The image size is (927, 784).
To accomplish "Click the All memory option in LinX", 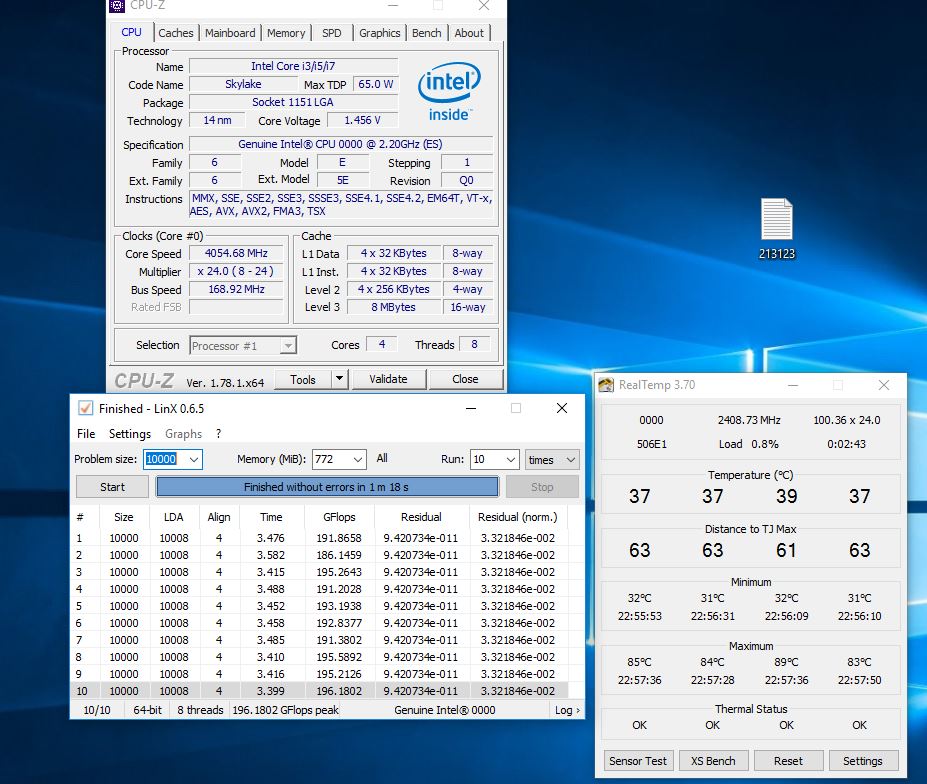I will tap(382, 458).
